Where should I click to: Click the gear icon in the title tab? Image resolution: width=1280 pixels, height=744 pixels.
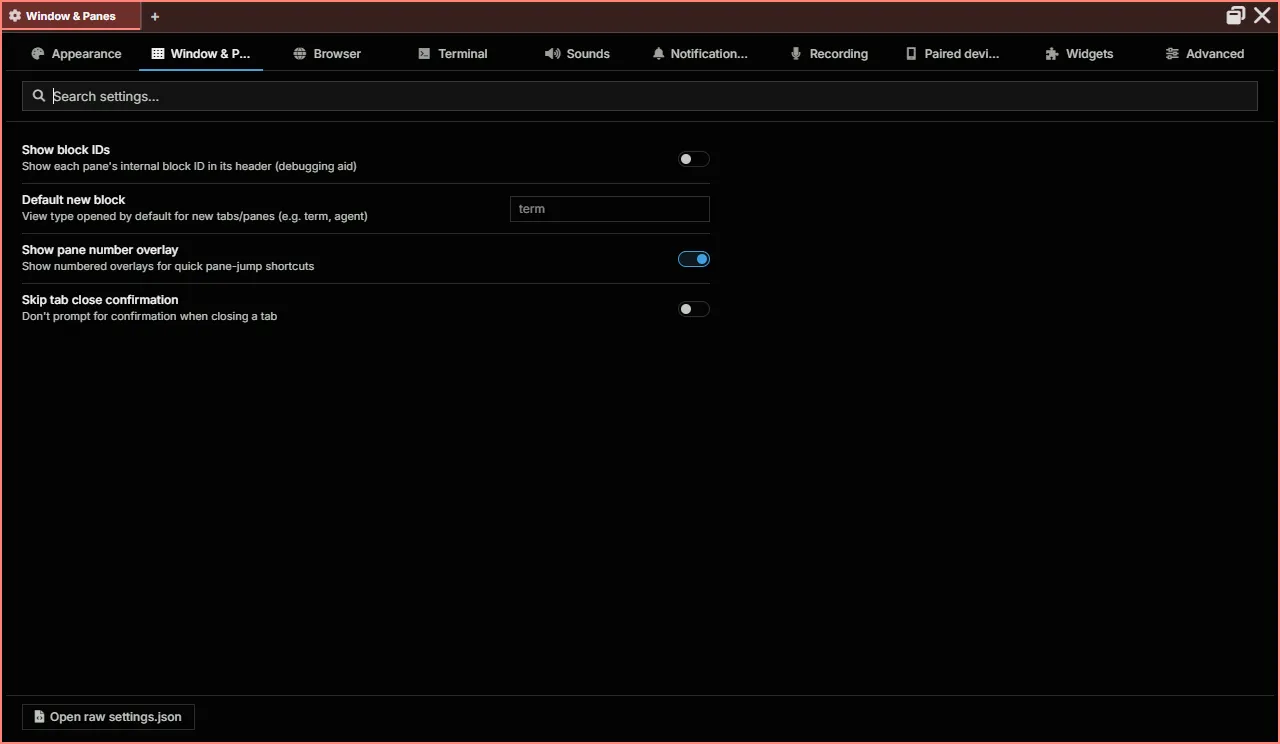point(15,16)
